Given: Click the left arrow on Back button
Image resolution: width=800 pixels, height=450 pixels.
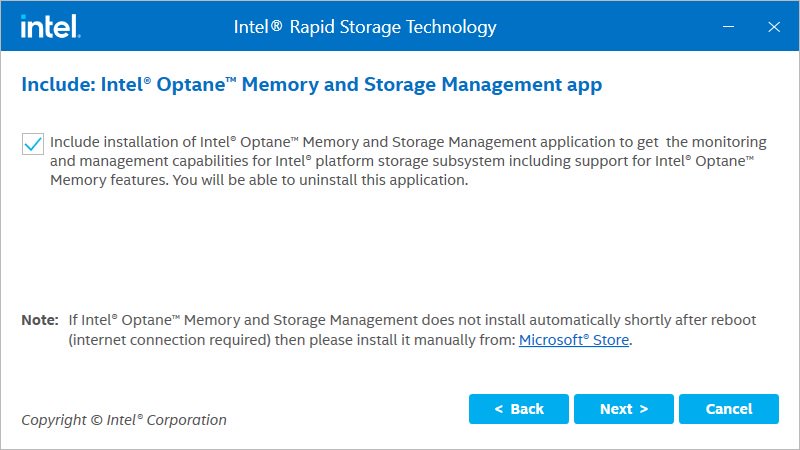Looking at the screenshot, I should point(499,409).
